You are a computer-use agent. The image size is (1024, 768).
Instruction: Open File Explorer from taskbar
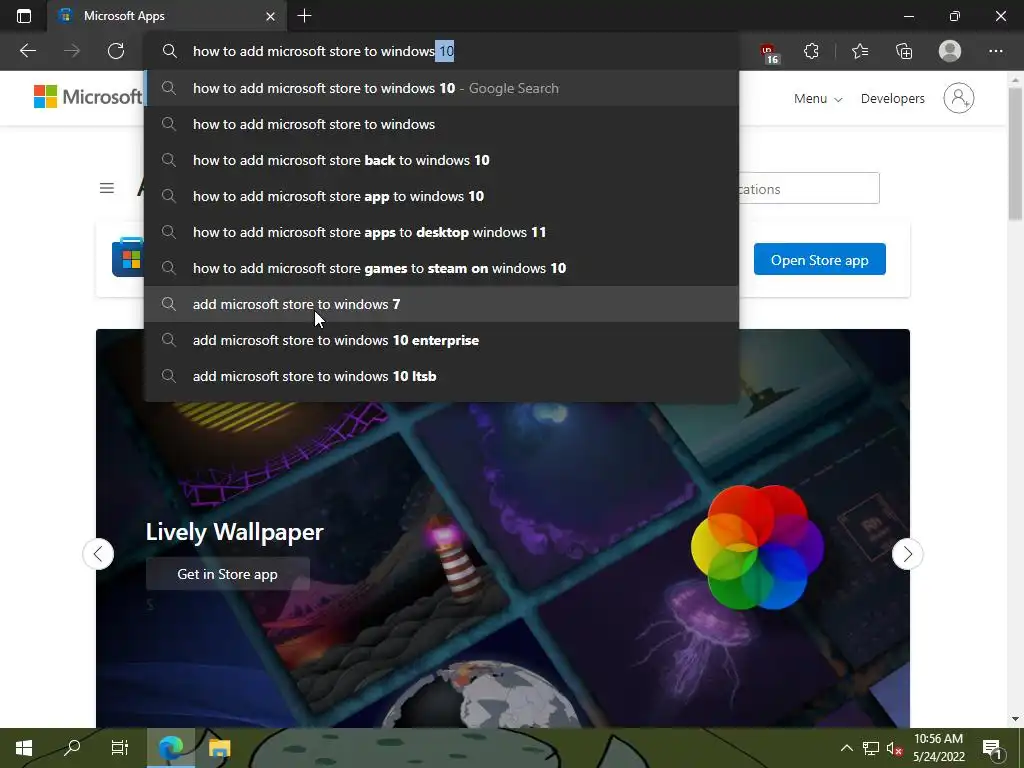(x=219, y=748)
